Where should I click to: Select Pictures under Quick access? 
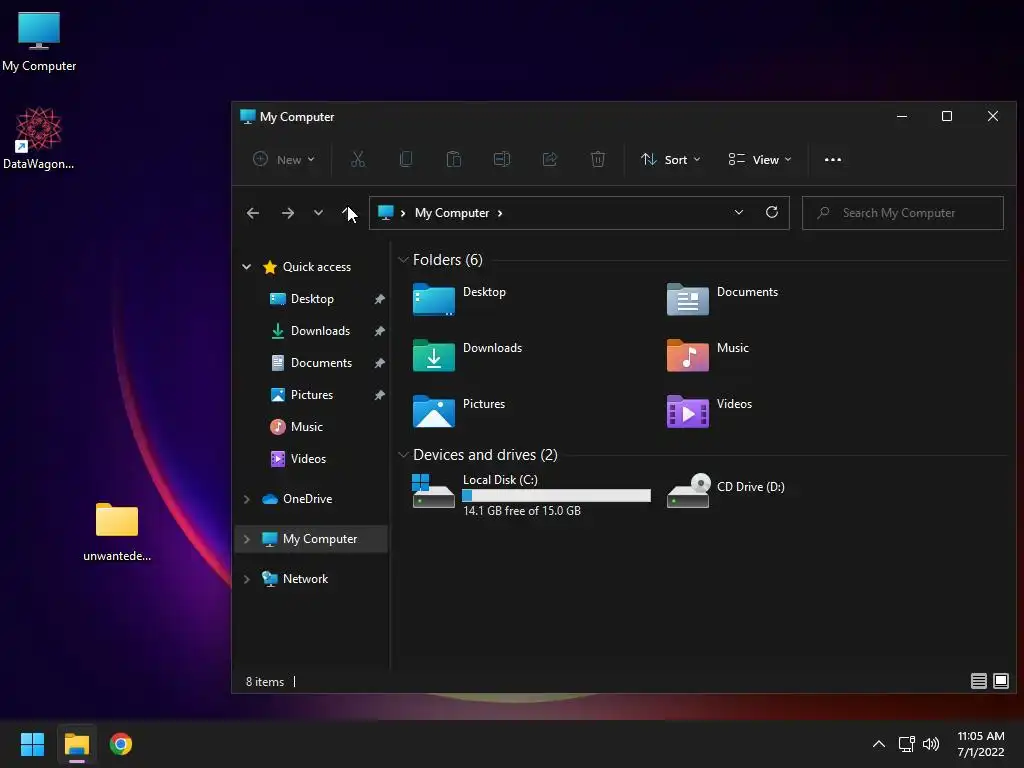click(x=311, y=394)
